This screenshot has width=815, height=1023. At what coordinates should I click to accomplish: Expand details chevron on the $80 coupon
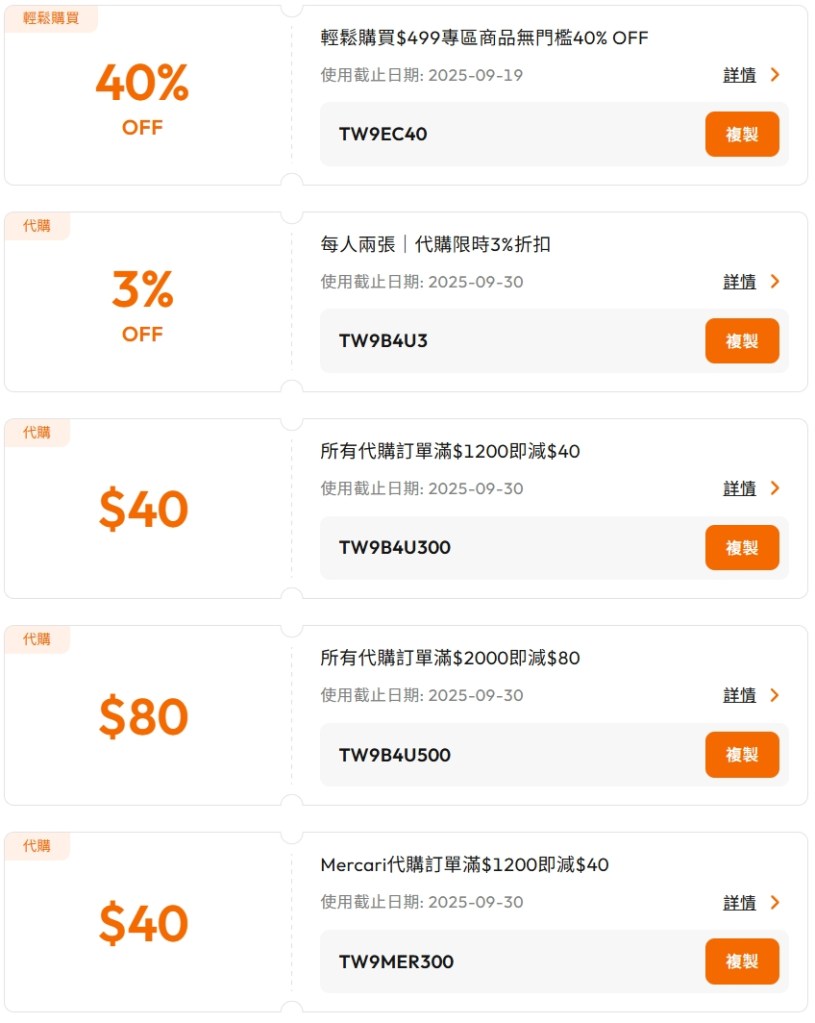(x=775, y=695)
